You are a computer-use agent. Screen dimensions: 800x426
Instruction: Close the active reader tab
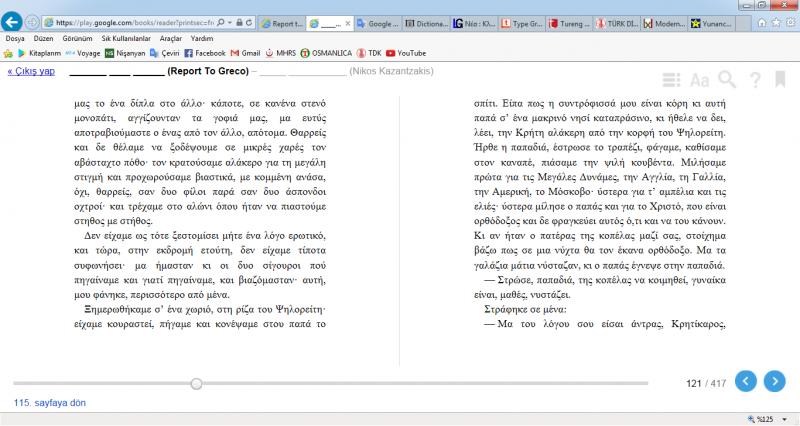pyautogui.click(x=348, y=23)
